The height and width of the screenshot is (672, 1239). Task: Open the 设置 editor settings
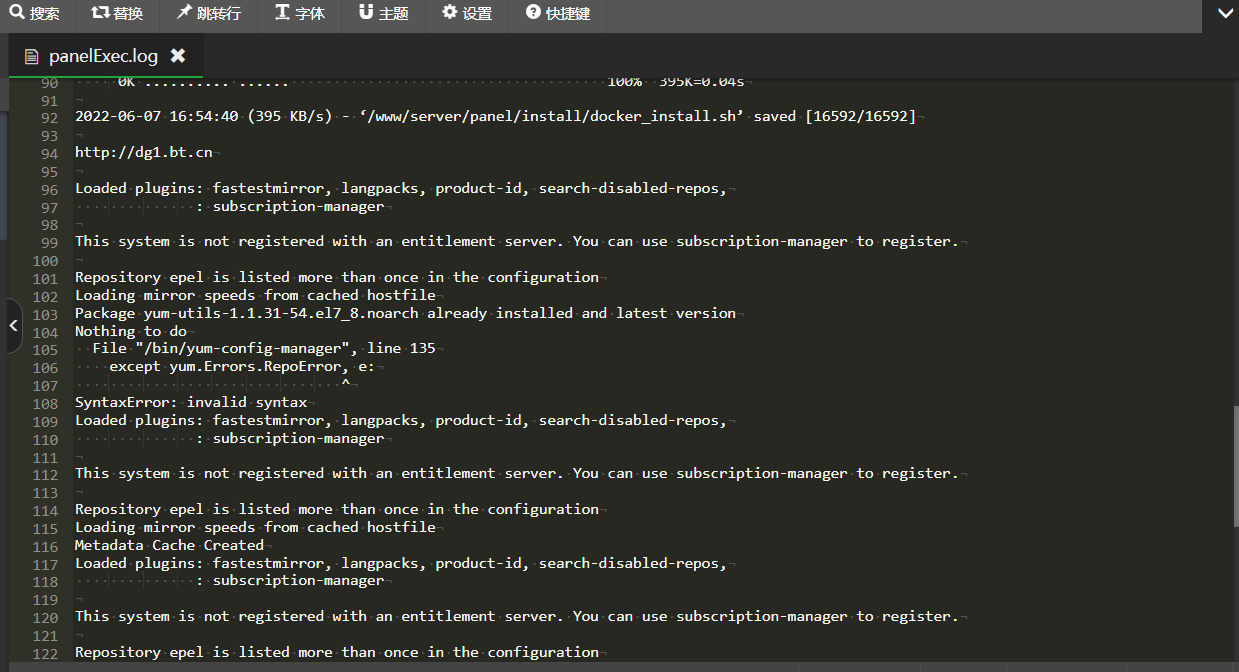(467, 14)
